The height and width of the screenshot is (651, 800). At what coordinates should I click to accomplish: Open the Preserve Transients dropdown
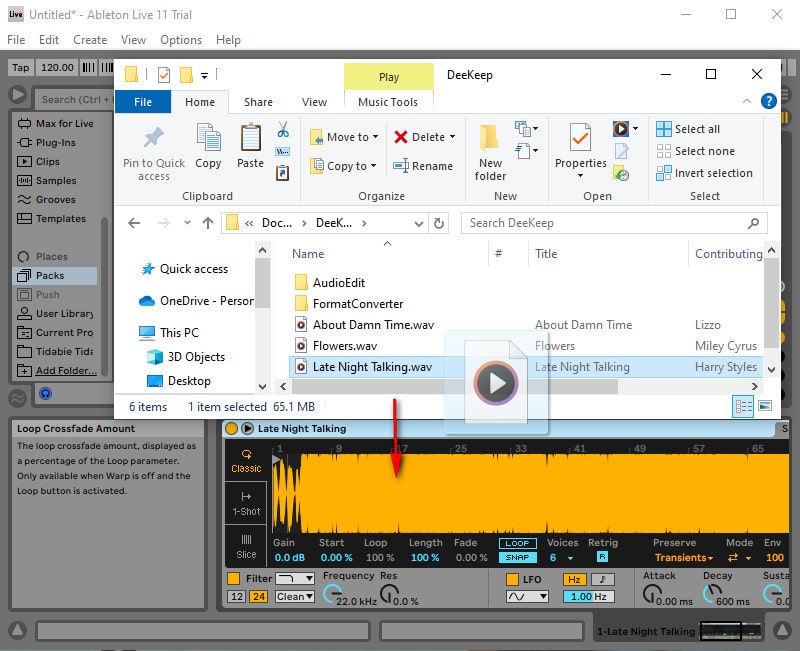(684, 558)
